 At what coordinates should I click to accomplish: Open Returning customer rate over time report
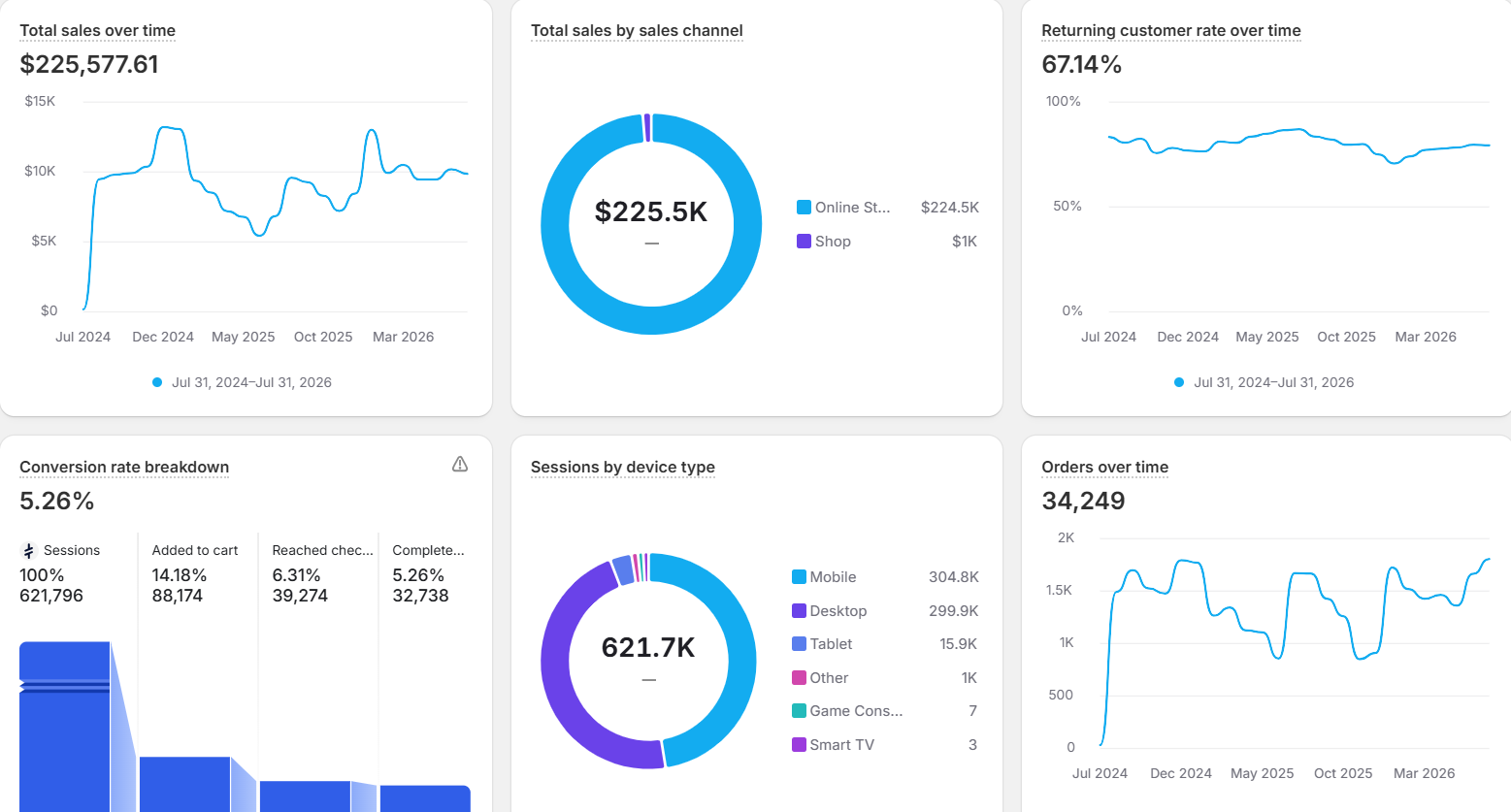pos(1170,31)
